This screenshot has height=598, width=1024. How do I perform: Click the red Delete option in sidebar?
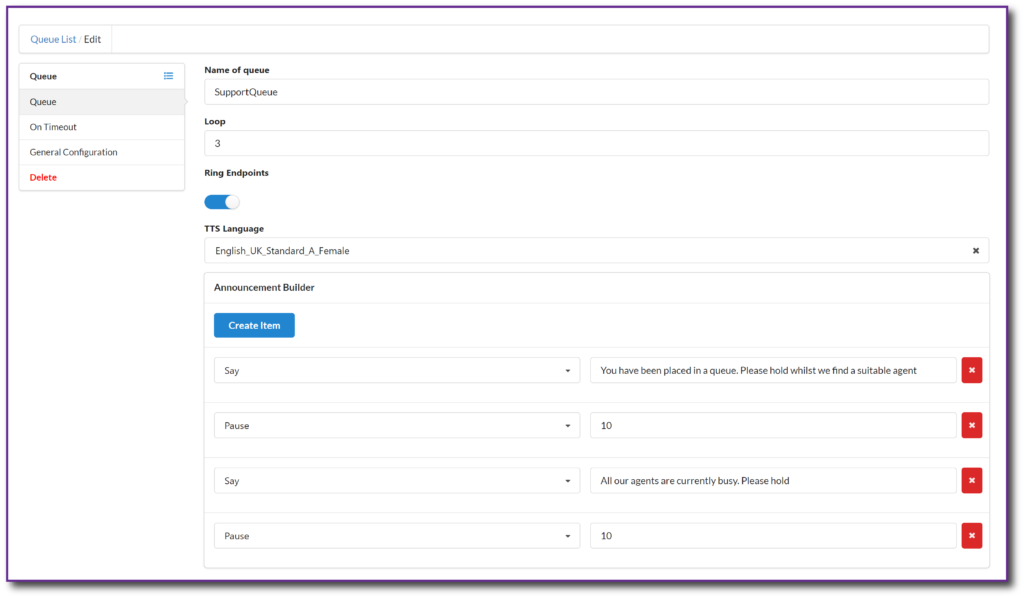click(43, 178)
